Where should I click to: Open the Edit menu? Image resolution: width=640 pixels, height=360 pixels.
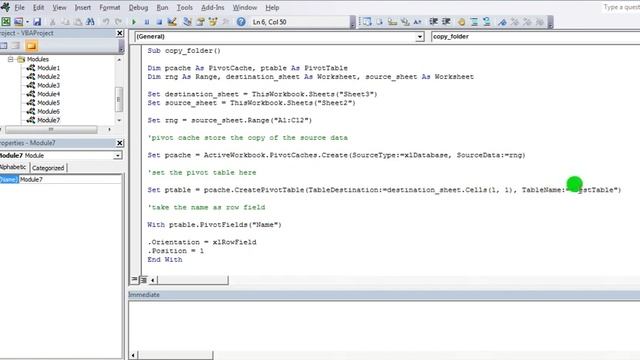coord(38,7)
